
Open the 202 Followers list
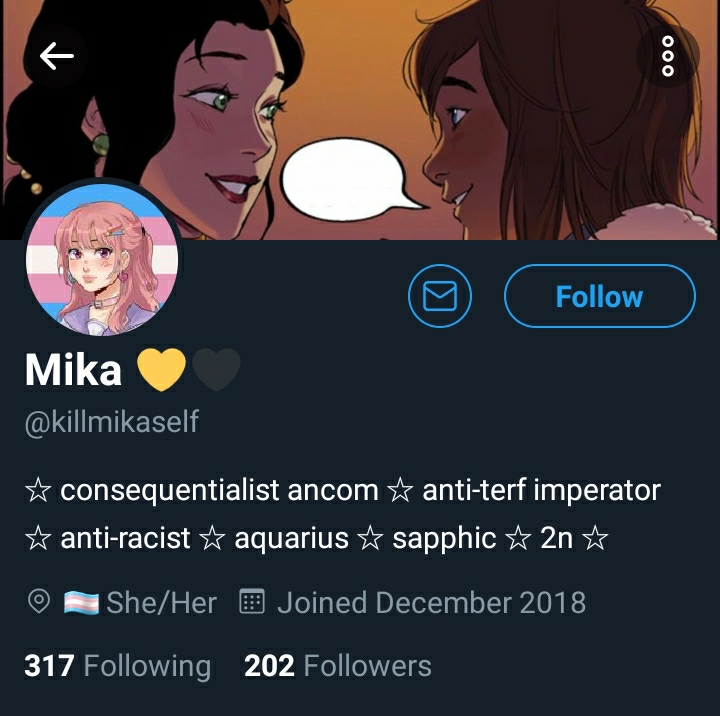click(x=338, y=665)
